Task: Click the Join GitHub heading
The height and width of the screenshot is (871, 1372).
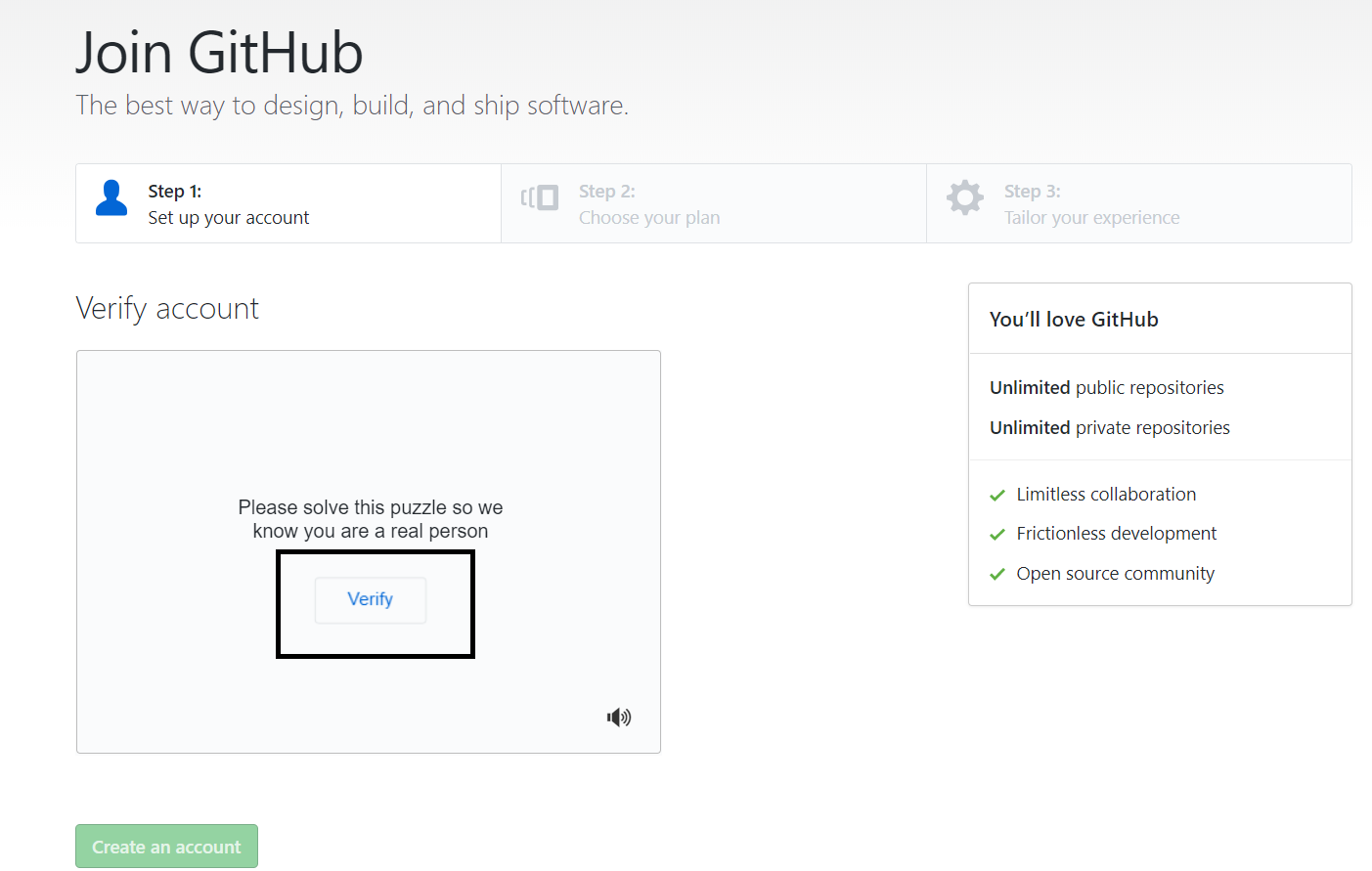Action: [220, 53]
